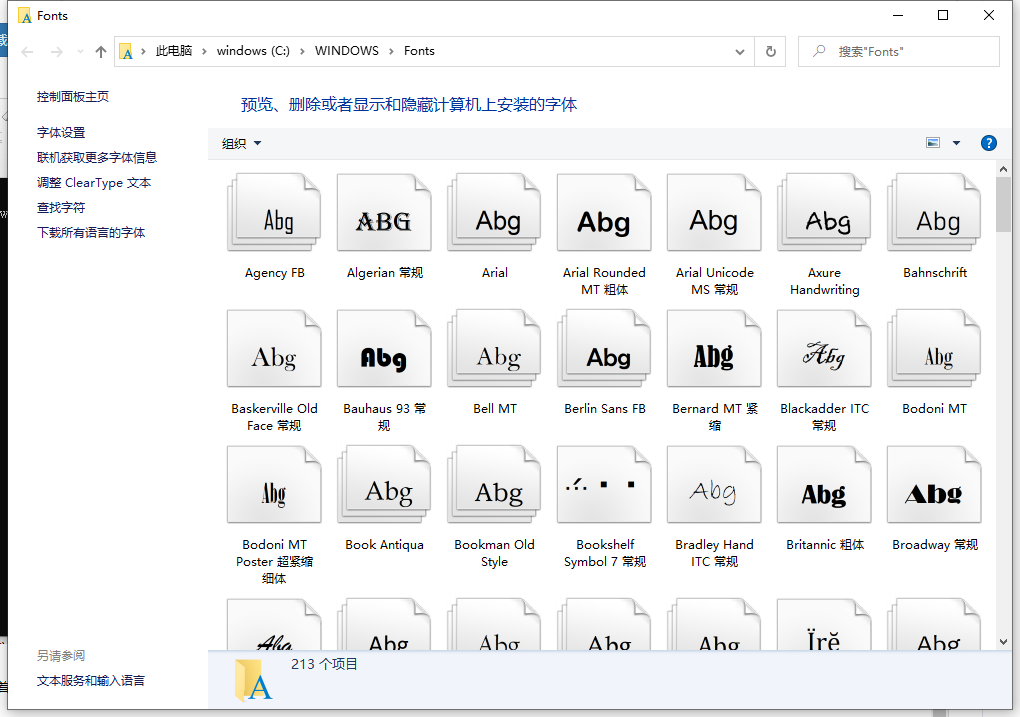Viewport: 1020px width, 717px height.
Task: Open 字体设置 link
Action: coord(61,132)
